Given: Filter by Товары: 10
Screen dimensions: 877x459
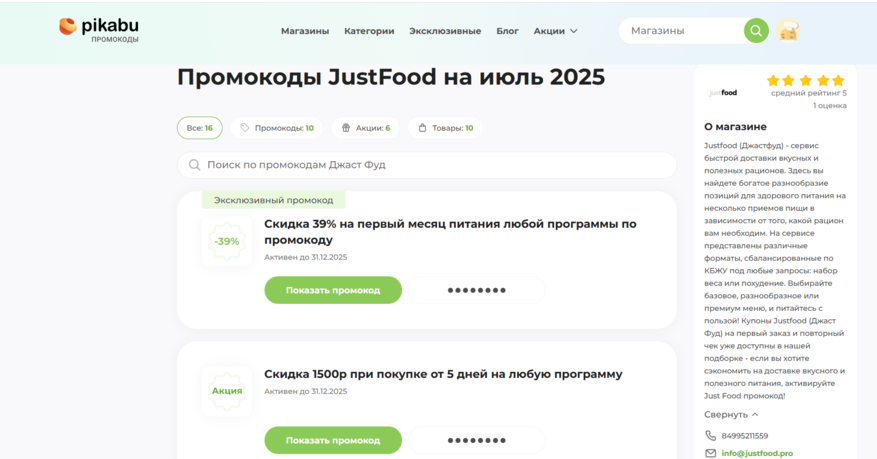Looking at the screenshot, I should pos(445,128).
